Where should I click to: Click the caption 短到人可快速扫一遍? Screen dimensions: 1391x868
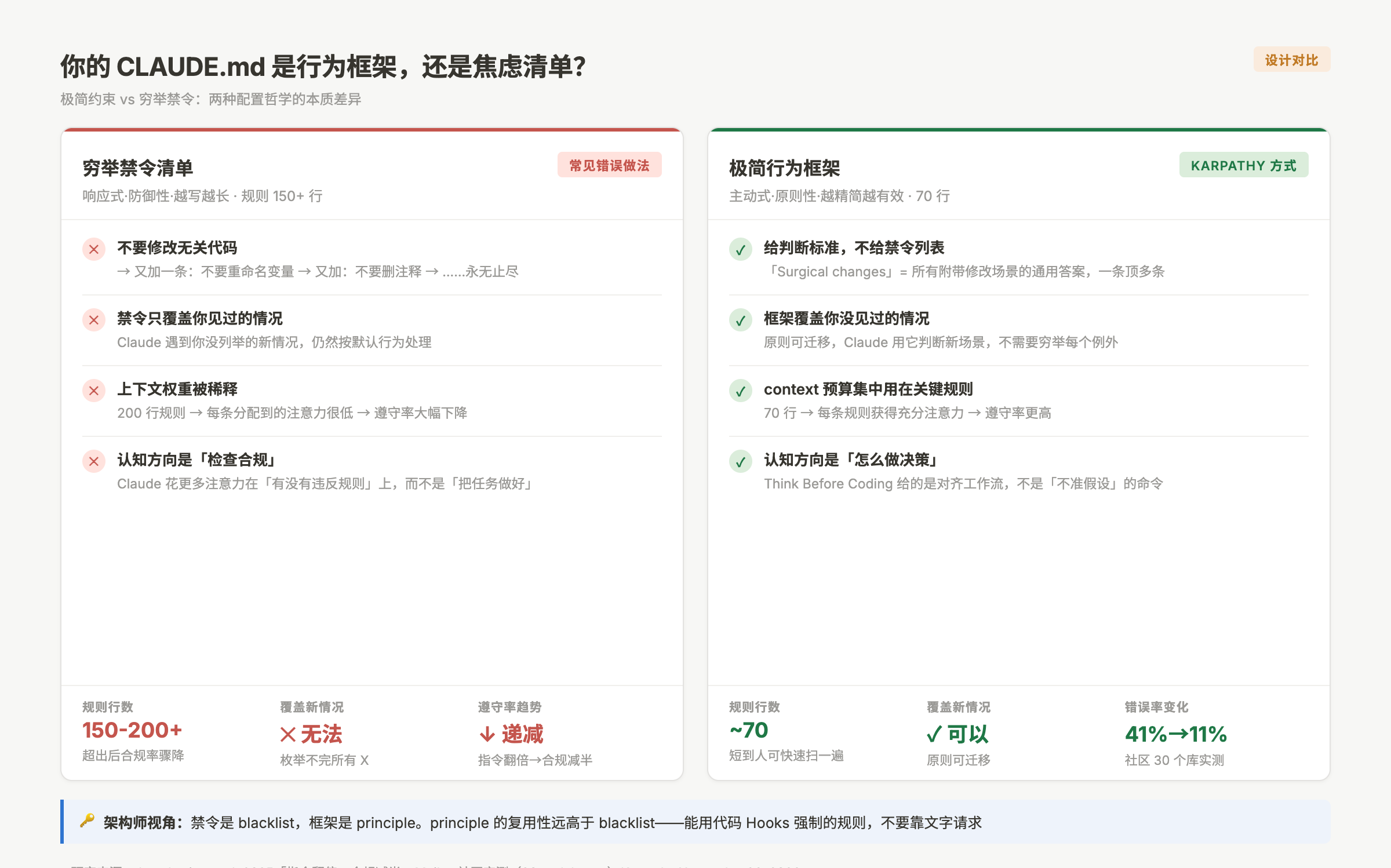pyautogui.click(x=786, y=755)
